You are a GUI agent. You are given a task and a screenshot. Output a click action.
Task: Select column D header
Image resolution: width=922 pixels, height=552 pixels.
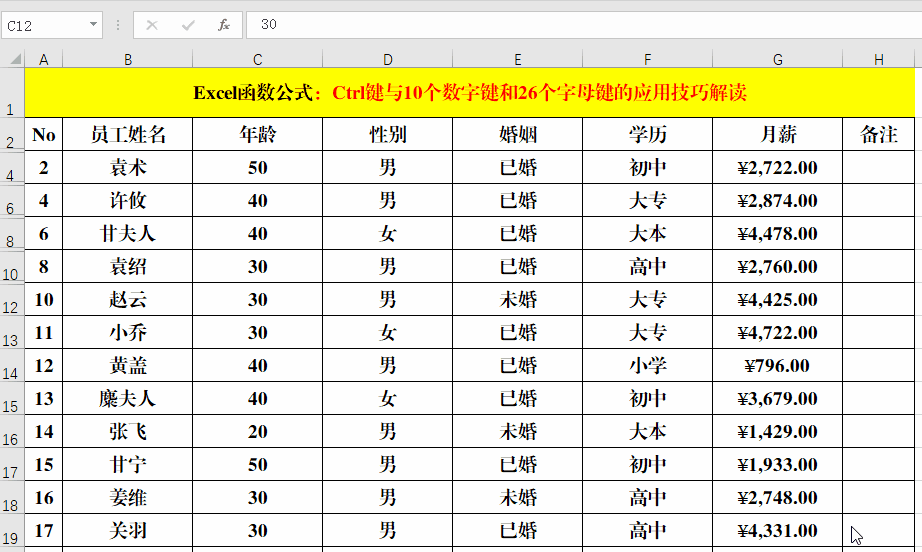click(x=387, y=59)
